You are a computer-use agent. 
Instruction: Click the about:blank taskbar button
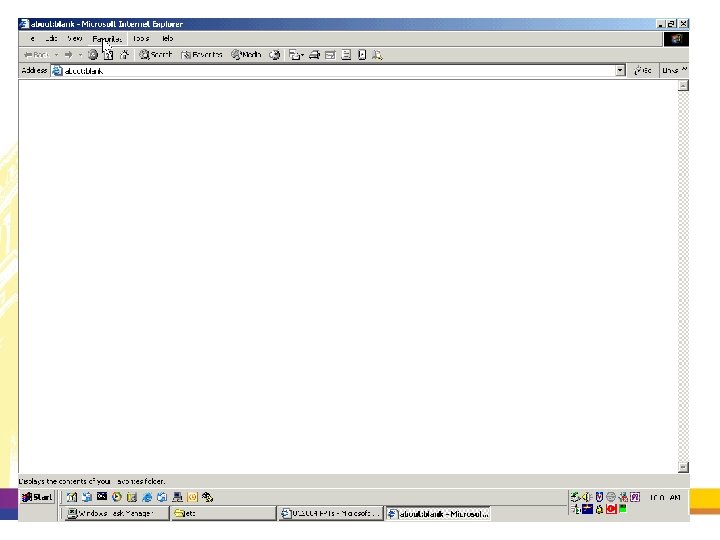[438, 514]
